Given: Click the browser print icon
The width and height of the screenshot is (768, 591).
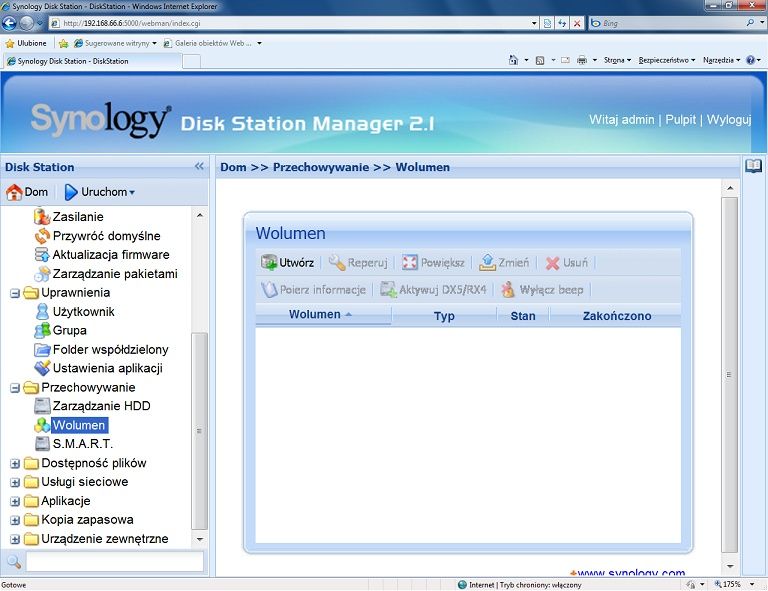Looking at the screenshot, I should [582, 60].
